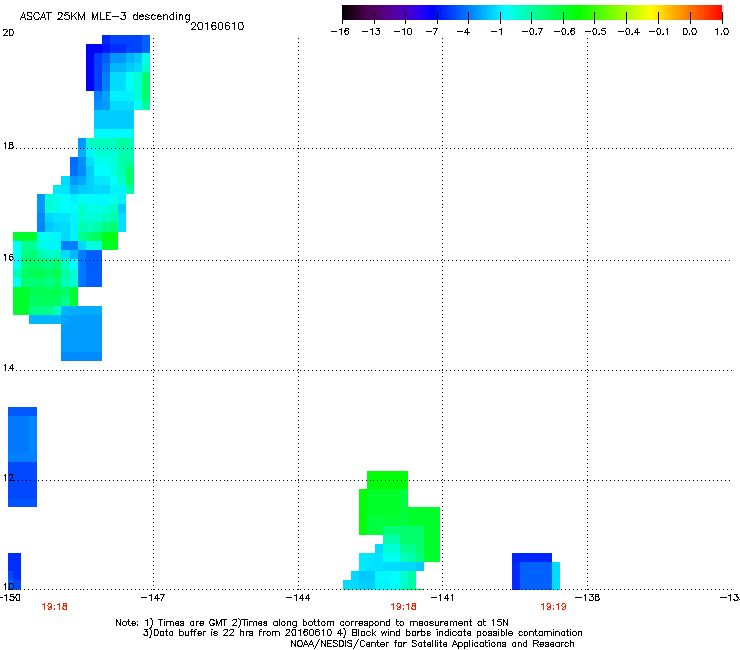Screen dimensions: 740x650
Task: Click the title text 'ASCAT 25KM MLE-3 descending'
Action: (x=105, y=16)
